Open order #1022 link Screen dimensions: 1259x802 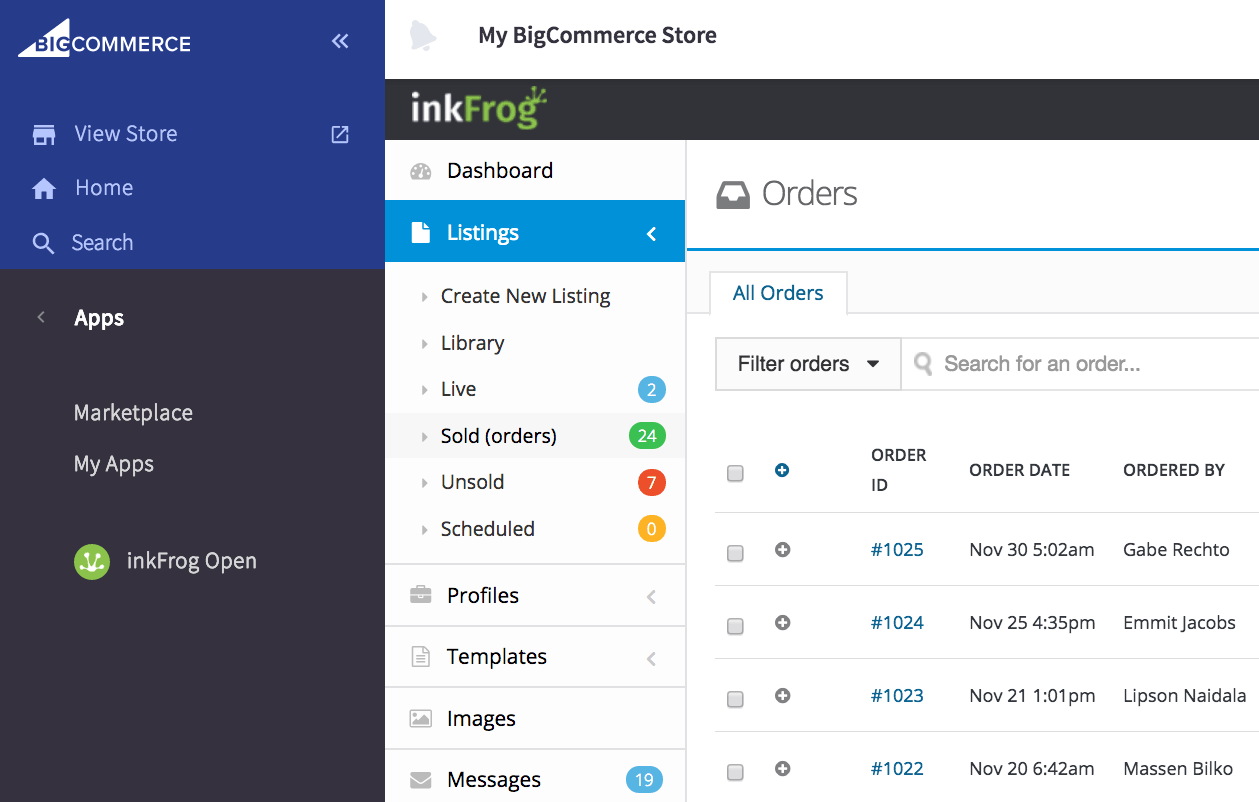[x=897, y=768]
